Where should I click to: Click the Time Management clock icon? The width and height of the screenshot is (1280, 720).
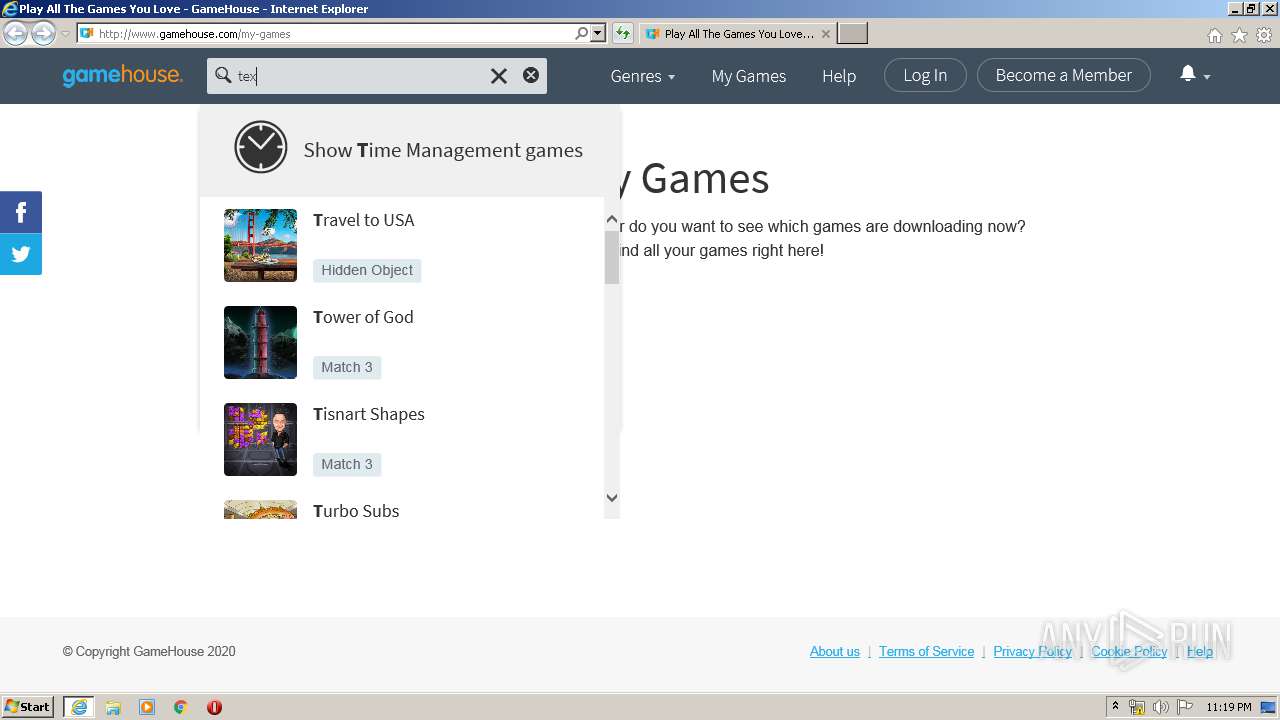pos(261,147)
